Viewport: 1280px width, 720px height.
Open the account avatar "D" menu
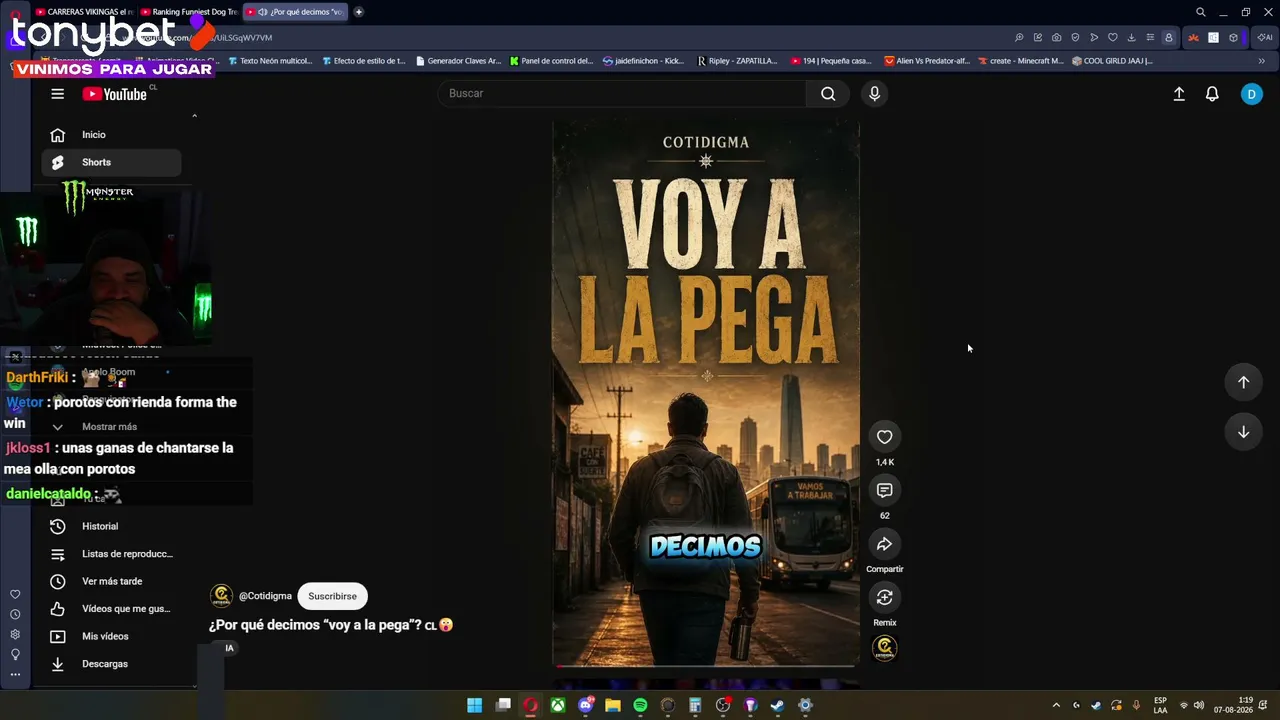click(1251, 94)
